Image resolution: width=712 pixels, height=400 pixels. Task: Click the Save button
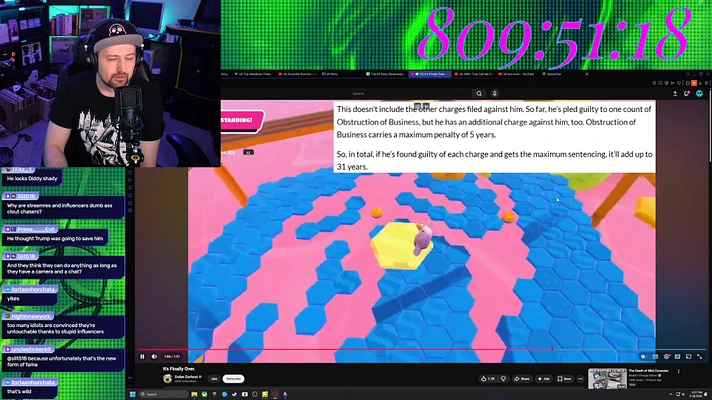coord(564,379)
